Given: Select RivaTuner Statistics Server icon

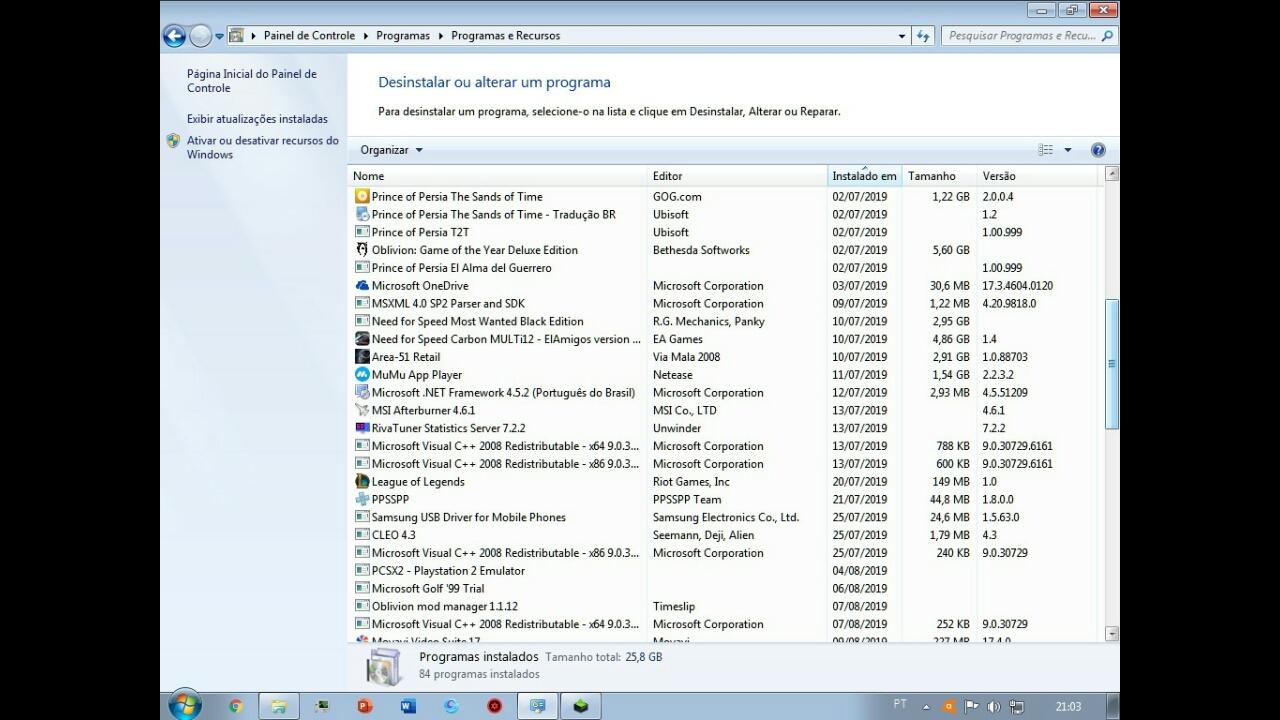Looking at the screenshot, I should (x=362, y=428).
